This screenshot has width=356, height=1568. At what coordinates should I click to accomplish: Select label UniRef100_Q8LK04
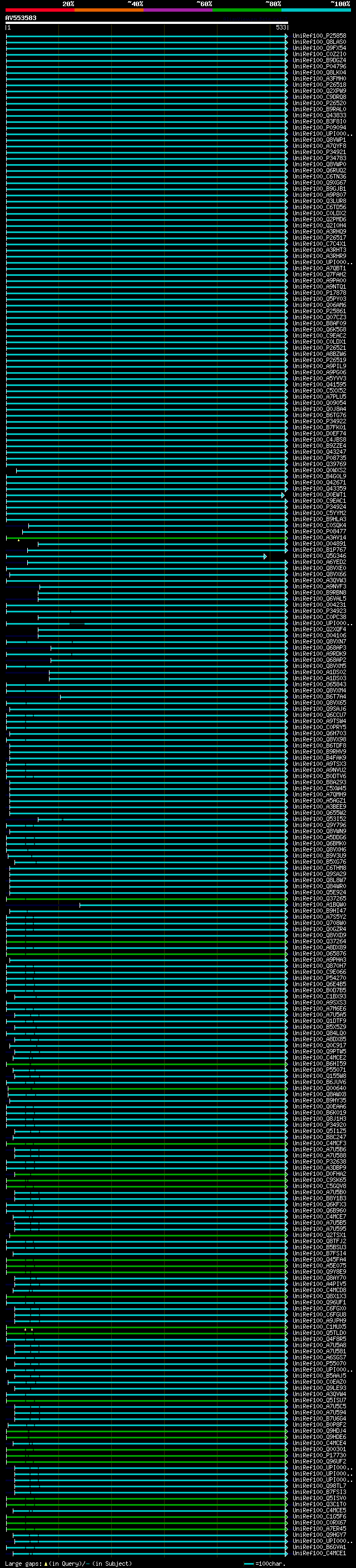319,72
